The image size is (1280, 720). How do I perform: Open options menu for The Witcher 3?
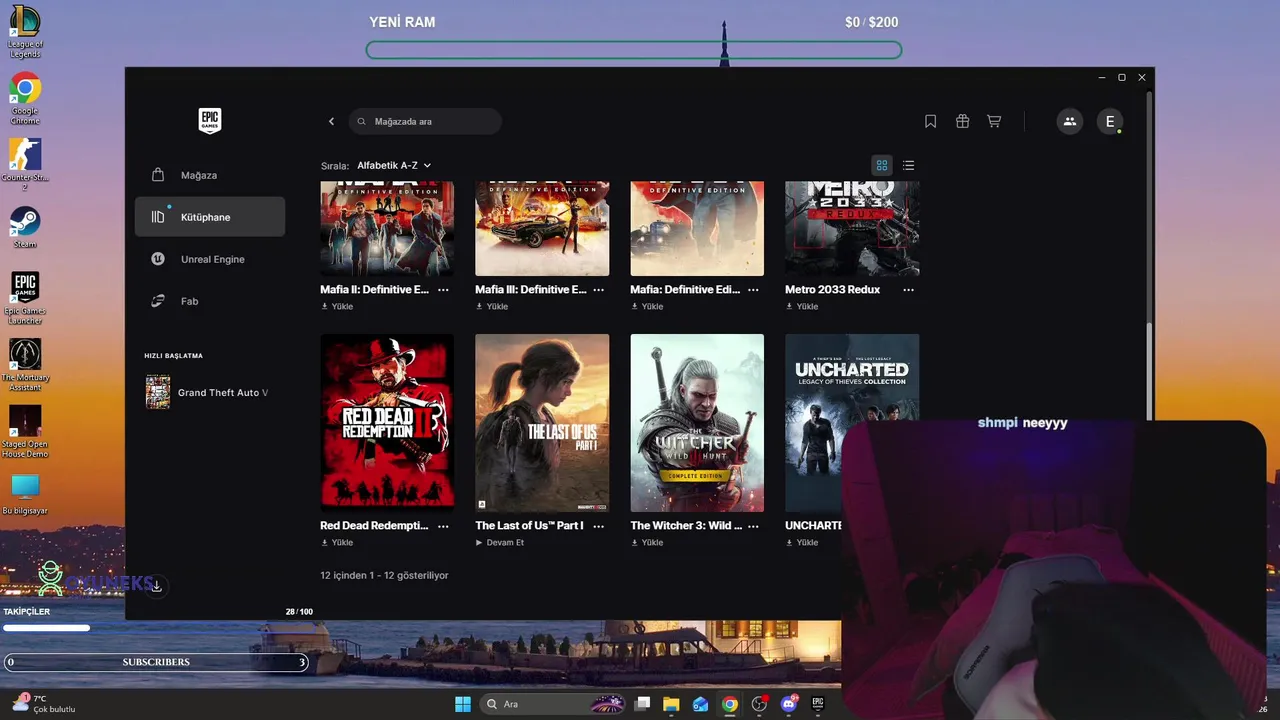[753, 526]
